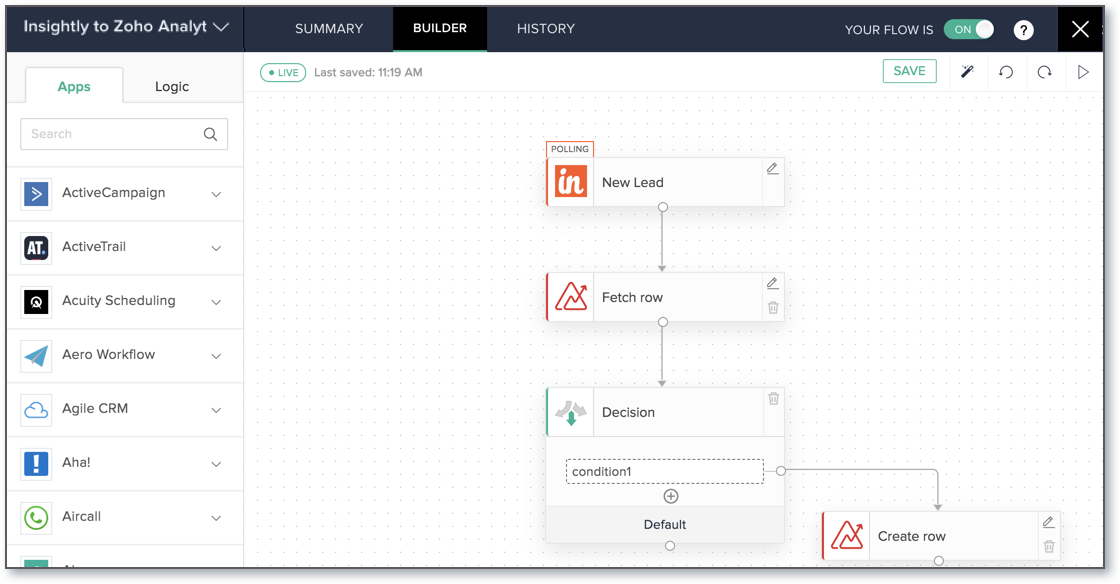Screen dimensions: 1120x584
Task: Switch to the SUMMARY tab
Action: 329,29
